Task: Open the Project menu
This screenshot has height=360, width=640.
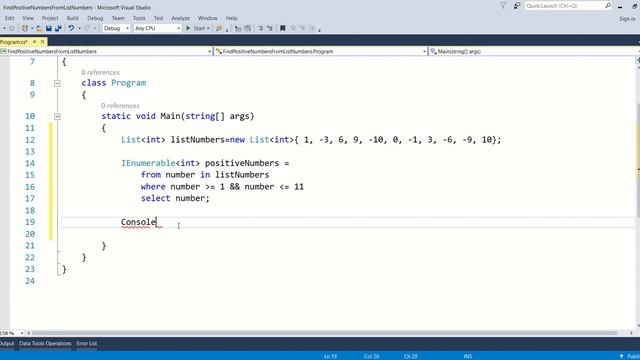Action: 50,18
